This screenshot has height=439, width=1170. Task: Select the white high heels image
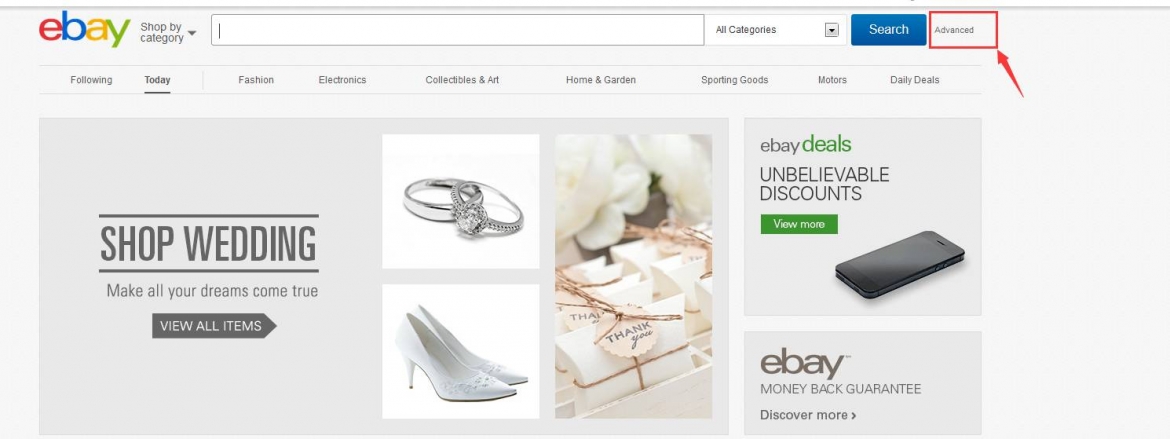click(460, 350)
